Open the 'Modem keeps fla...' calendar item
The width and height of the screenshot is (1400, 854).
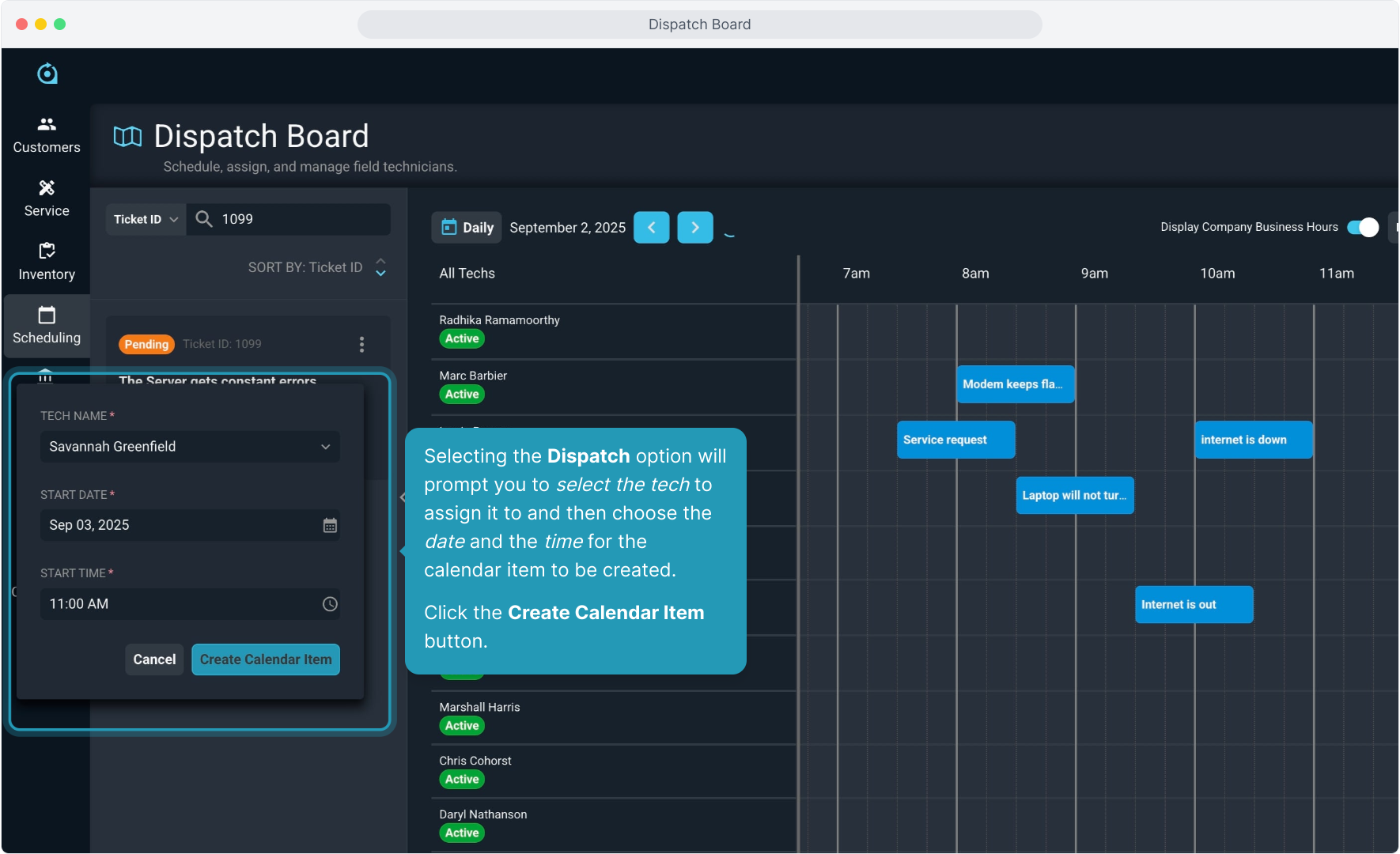(1016, 384)
